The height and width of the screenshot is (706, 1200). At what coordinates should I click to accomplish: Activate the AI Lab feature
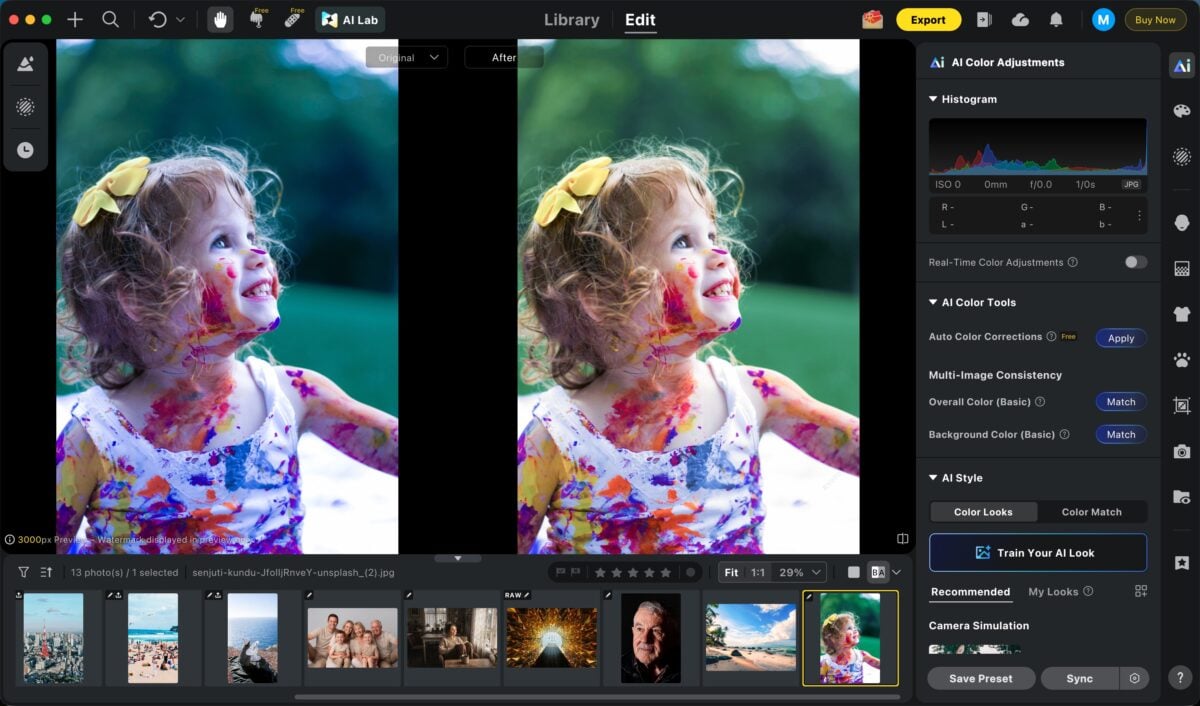349,19
